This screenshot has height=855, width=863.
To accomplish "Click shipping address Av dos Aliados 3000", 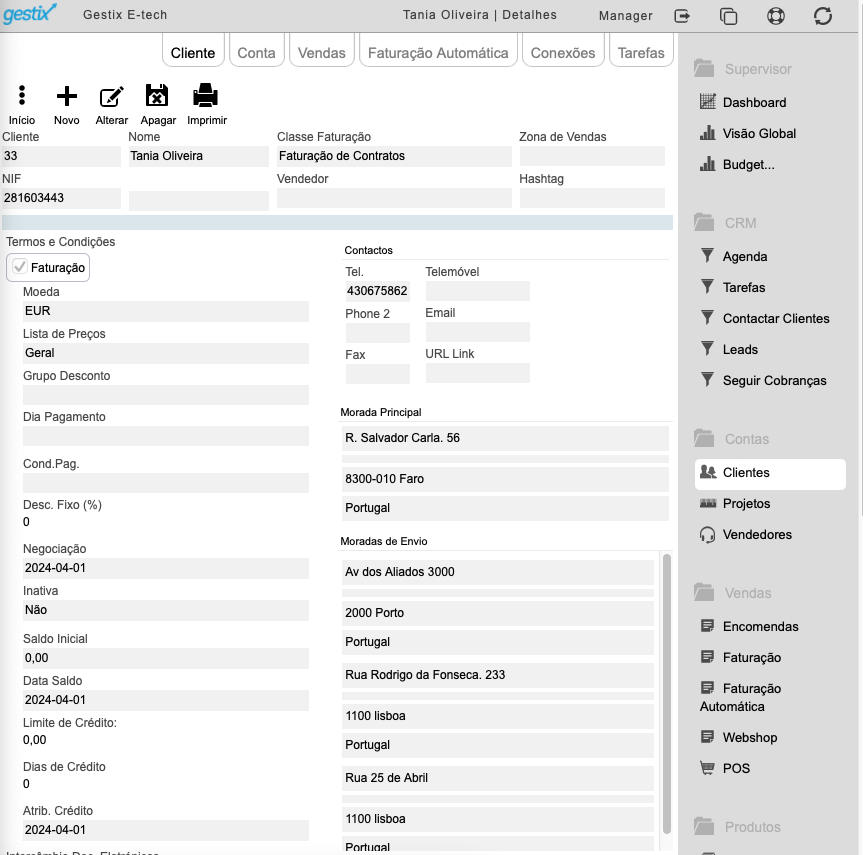I will tap(498, 572).
